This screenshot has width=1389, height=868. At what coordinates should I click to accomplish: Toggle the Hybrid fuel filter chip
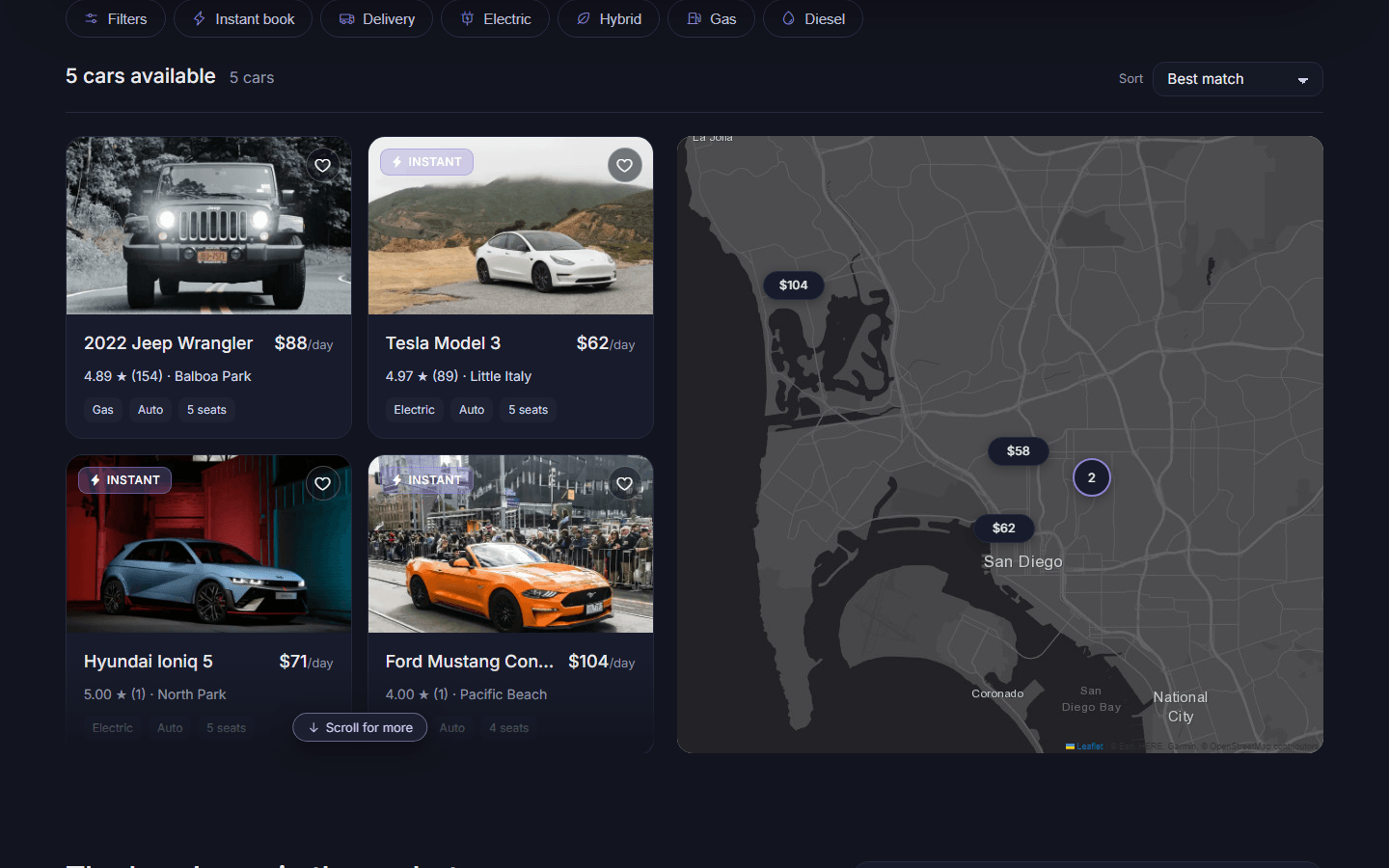point(609,19)
